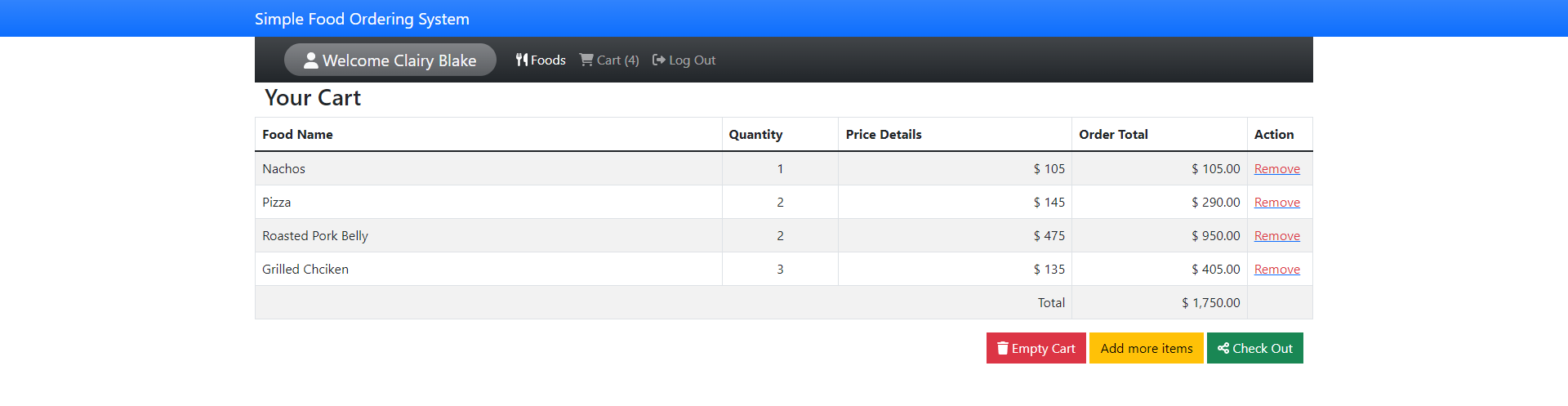Click the fork and knife Foods icon
1568x406 pixels.
coord(522,60)
